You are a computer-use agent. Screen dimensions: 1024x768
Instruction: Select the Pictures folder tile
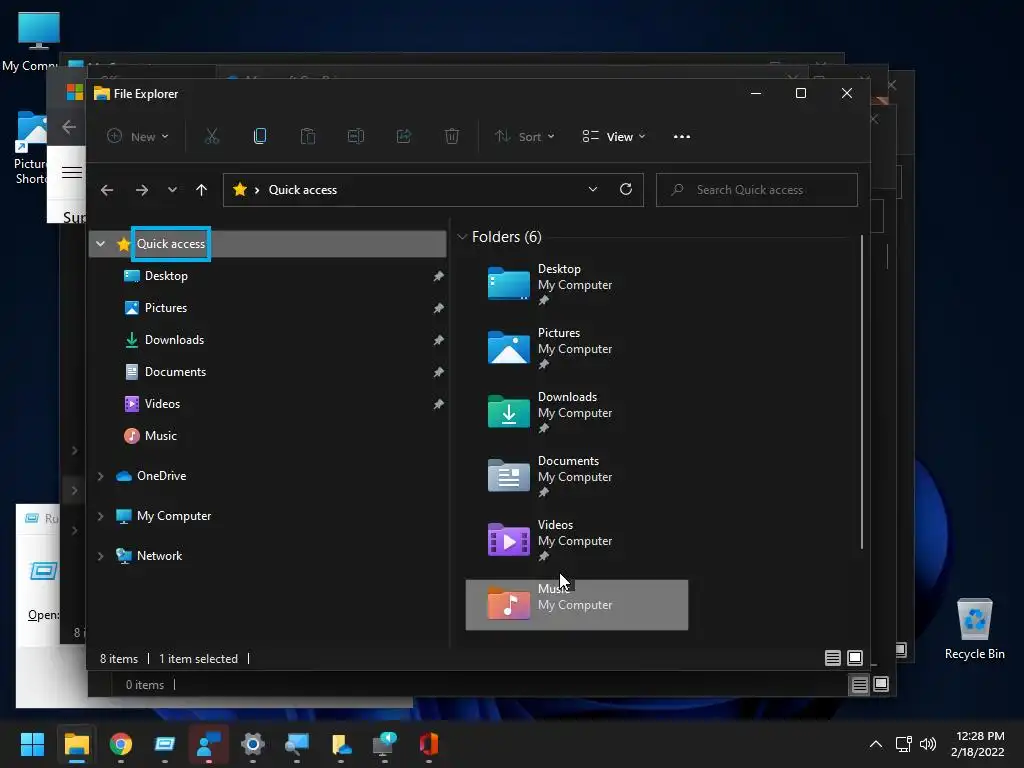click(x=577, y=349)
